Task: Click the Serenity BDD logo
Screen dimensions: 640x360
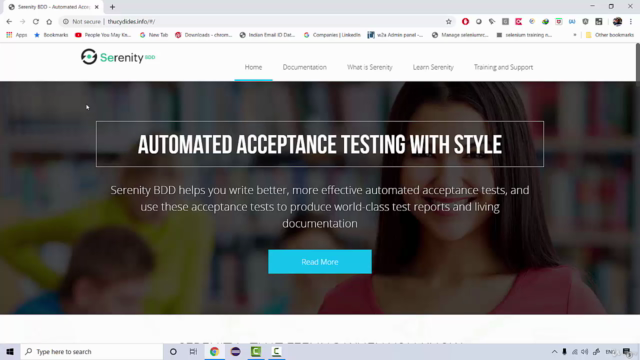Action: point(118,57)
